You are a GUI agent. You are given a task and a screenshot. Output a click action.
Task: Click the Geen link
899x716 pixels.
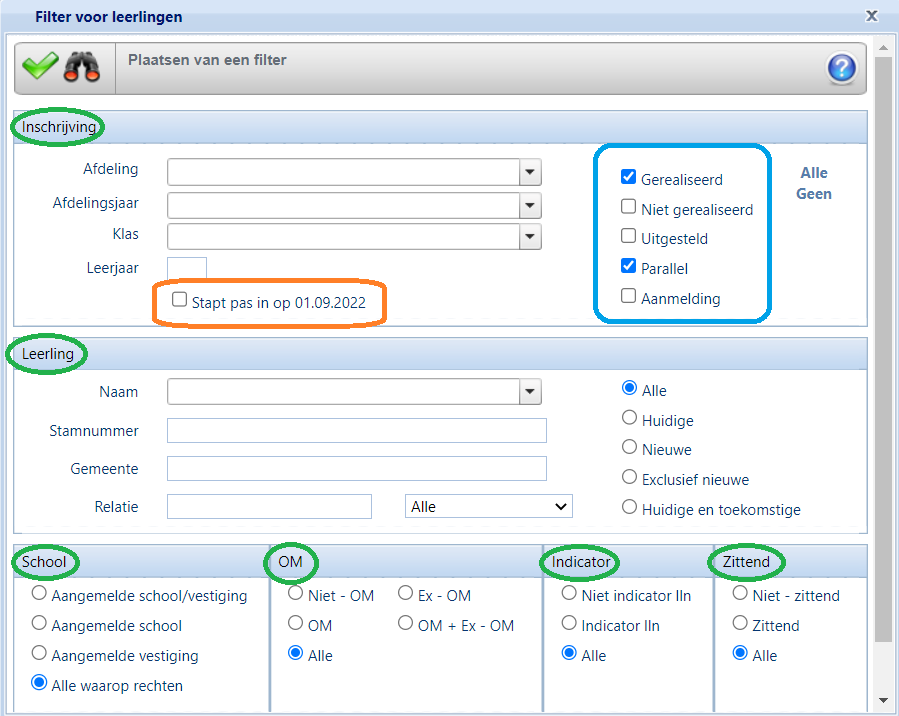pos(814,194)
